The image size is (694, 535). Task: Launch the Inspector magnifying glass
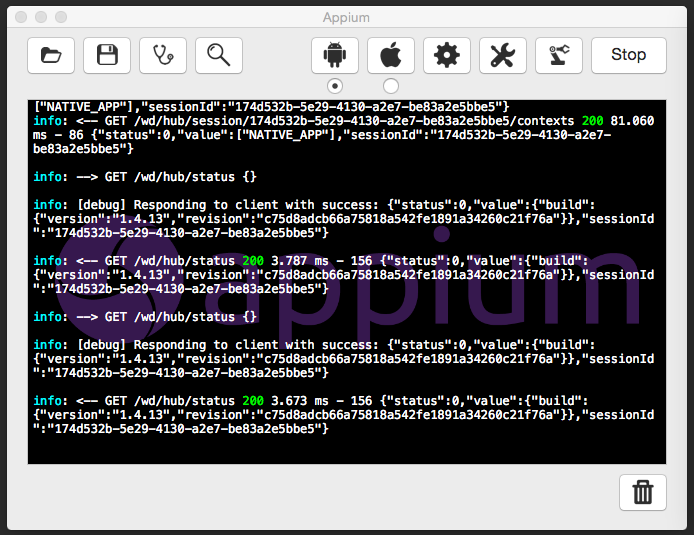coord(219,55)
